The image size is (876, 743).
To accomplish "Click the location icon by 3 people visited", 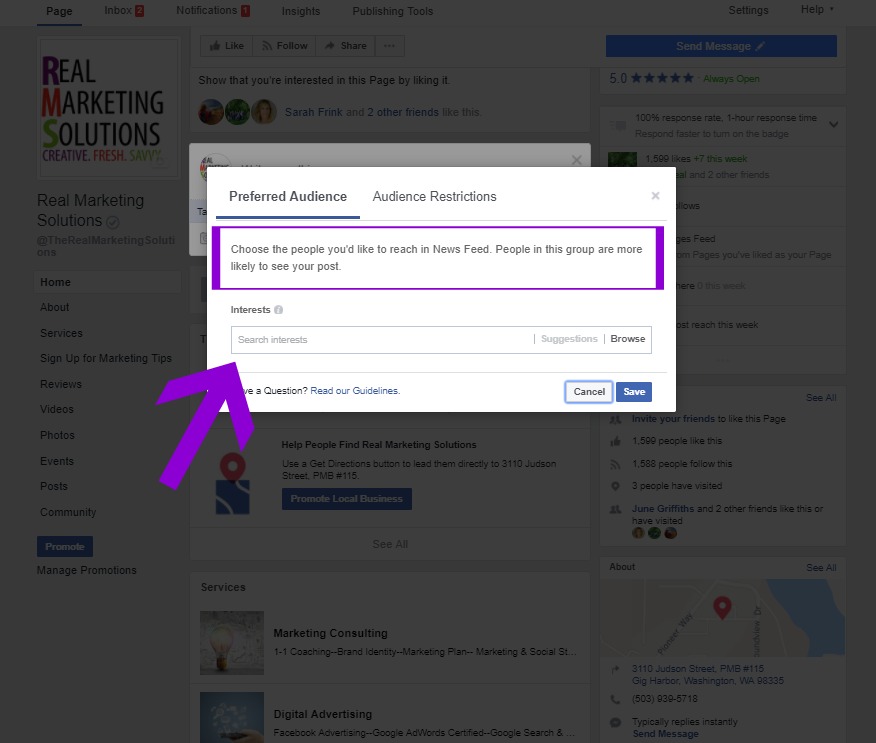I will tap(615, 486).
